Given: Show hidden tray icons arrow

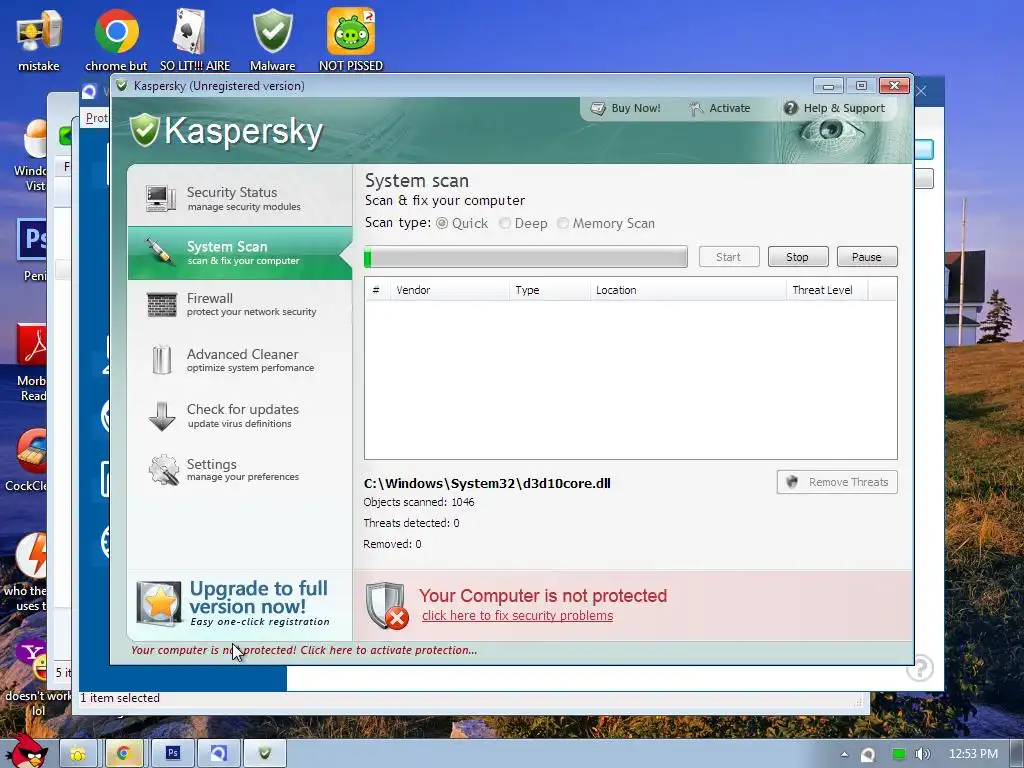Looking at the screenshot, I should coord(844,754).
